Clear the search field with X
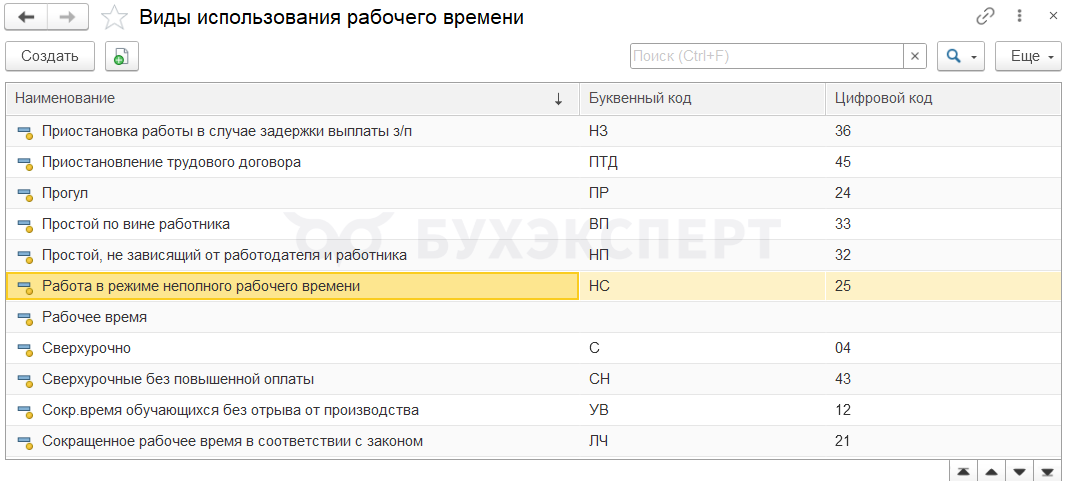This screenshot has height=481, width=1065. (915, 56)
